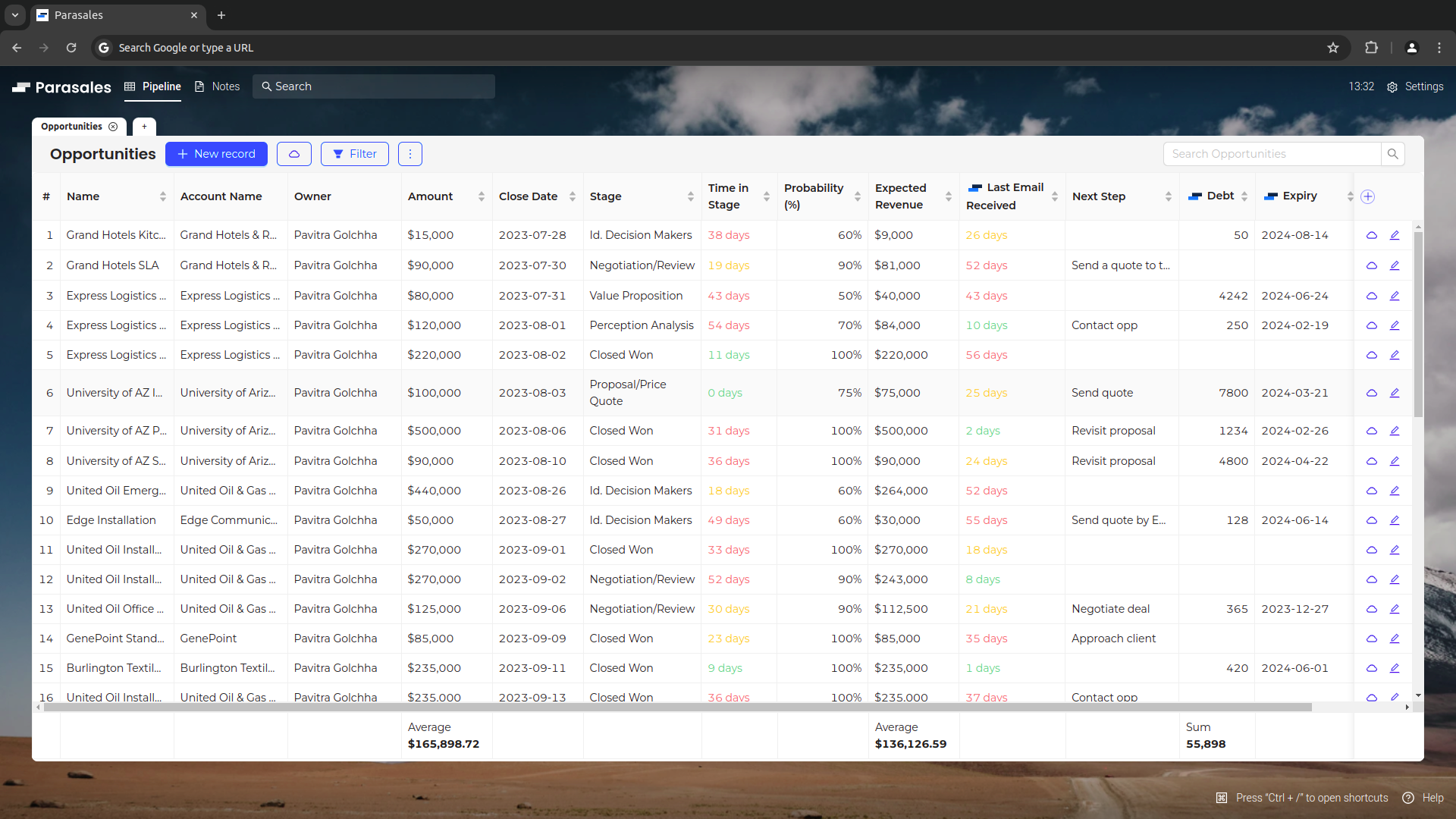1456x819 pixels.
Task: Click the Parasales logo
Action: [61, 87]
